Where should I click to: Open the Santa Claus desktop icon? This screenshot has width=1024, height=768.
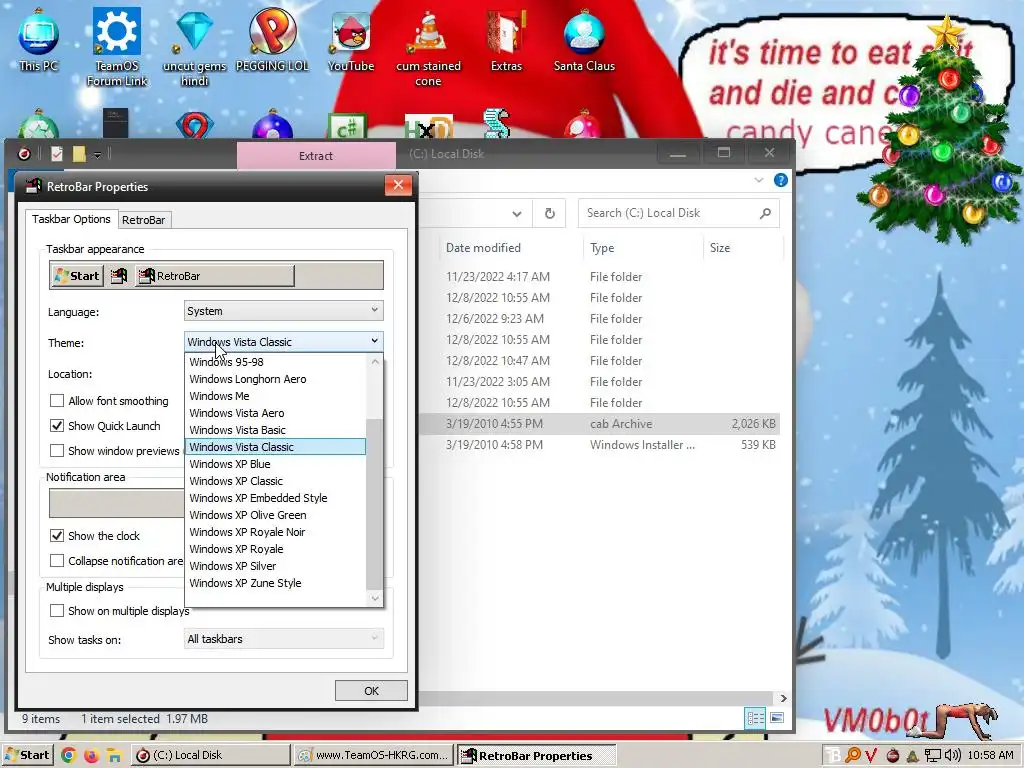(x=584, y=39)
